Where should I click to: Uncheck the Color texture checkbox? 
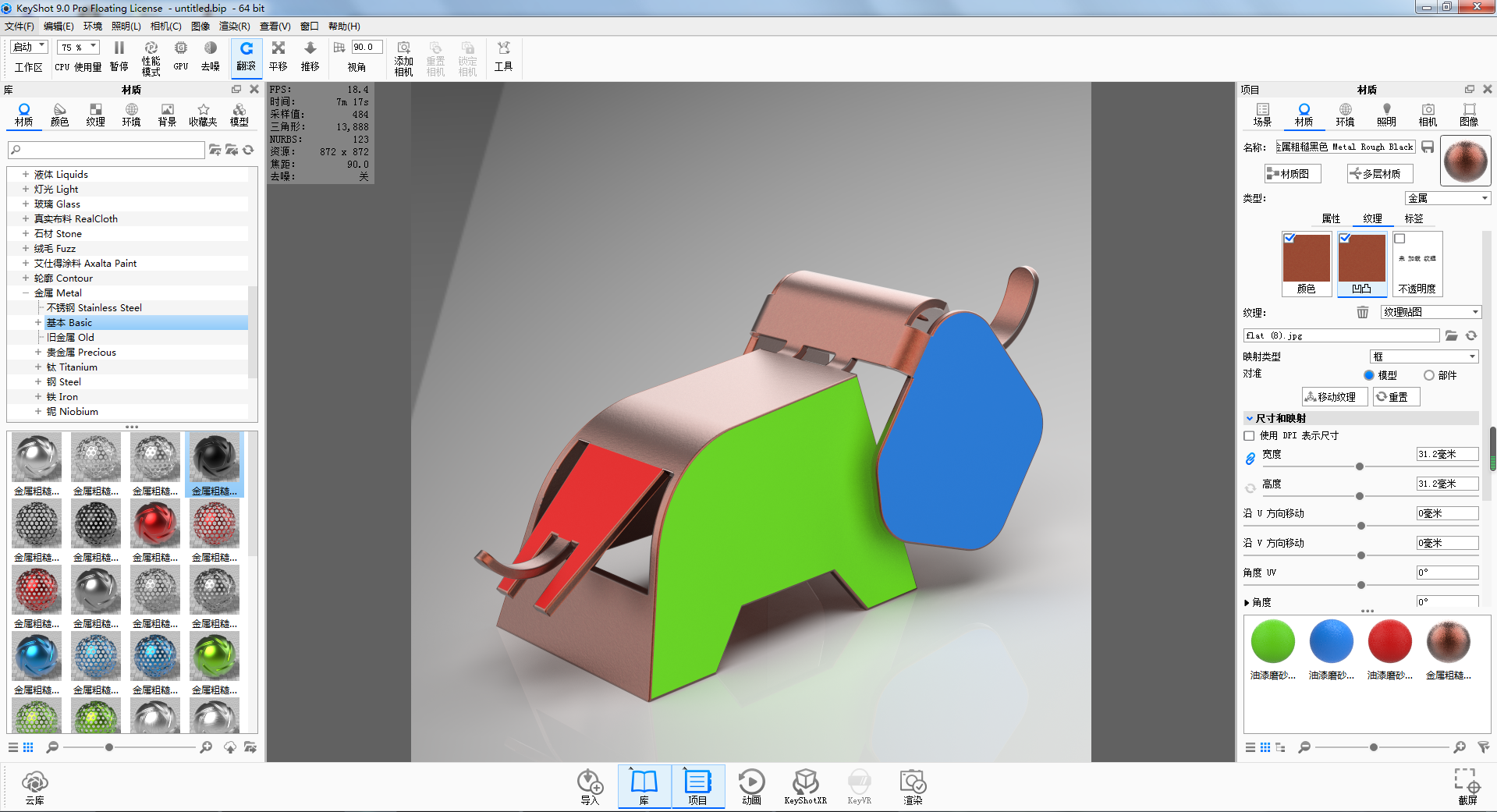click(1289, 238)
